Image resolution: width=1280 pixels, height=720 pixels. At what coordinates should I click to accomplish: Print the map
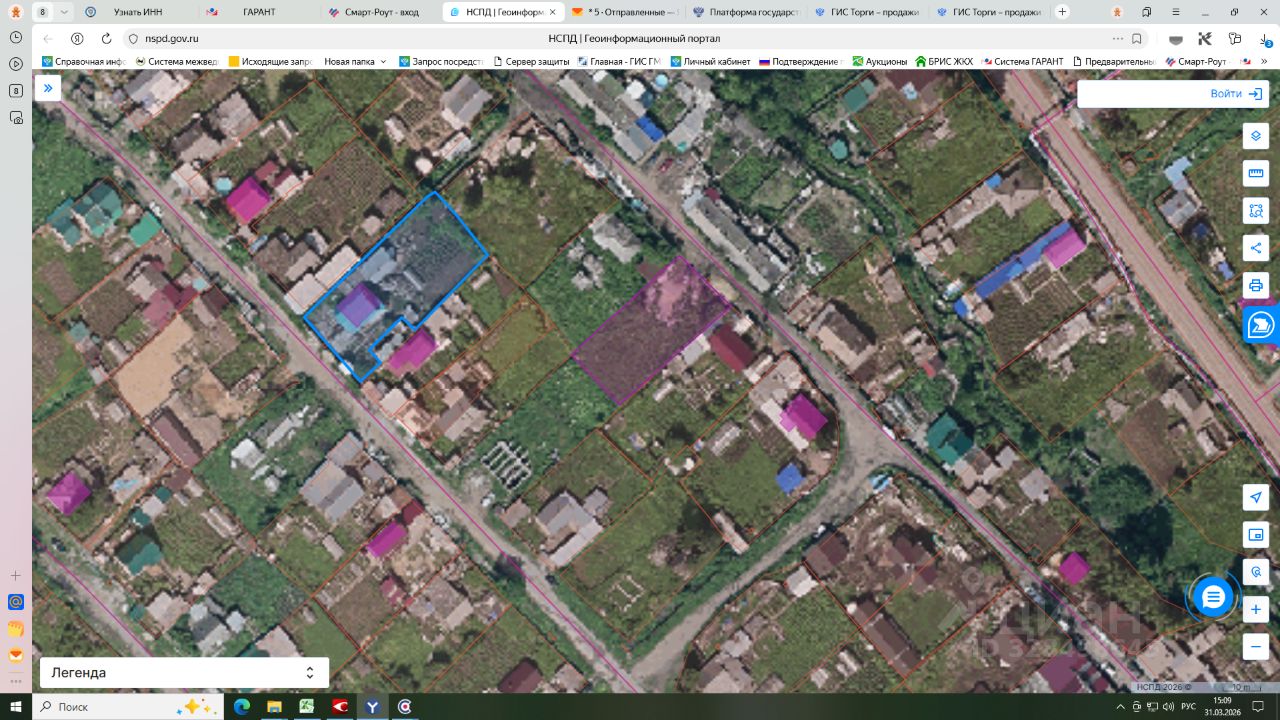point(1256,285)
